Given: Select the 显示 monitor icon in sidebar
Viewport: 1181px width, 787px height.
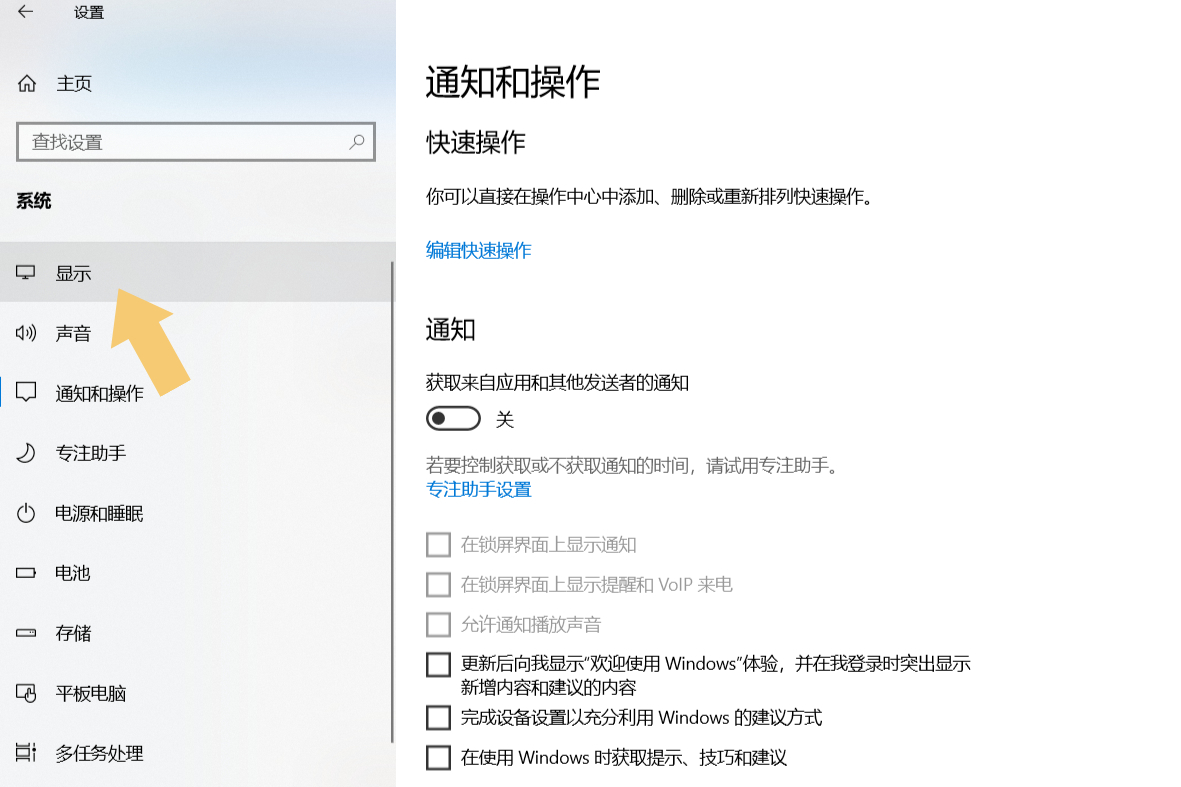Looking at the screenshot, I should [24, 272].
